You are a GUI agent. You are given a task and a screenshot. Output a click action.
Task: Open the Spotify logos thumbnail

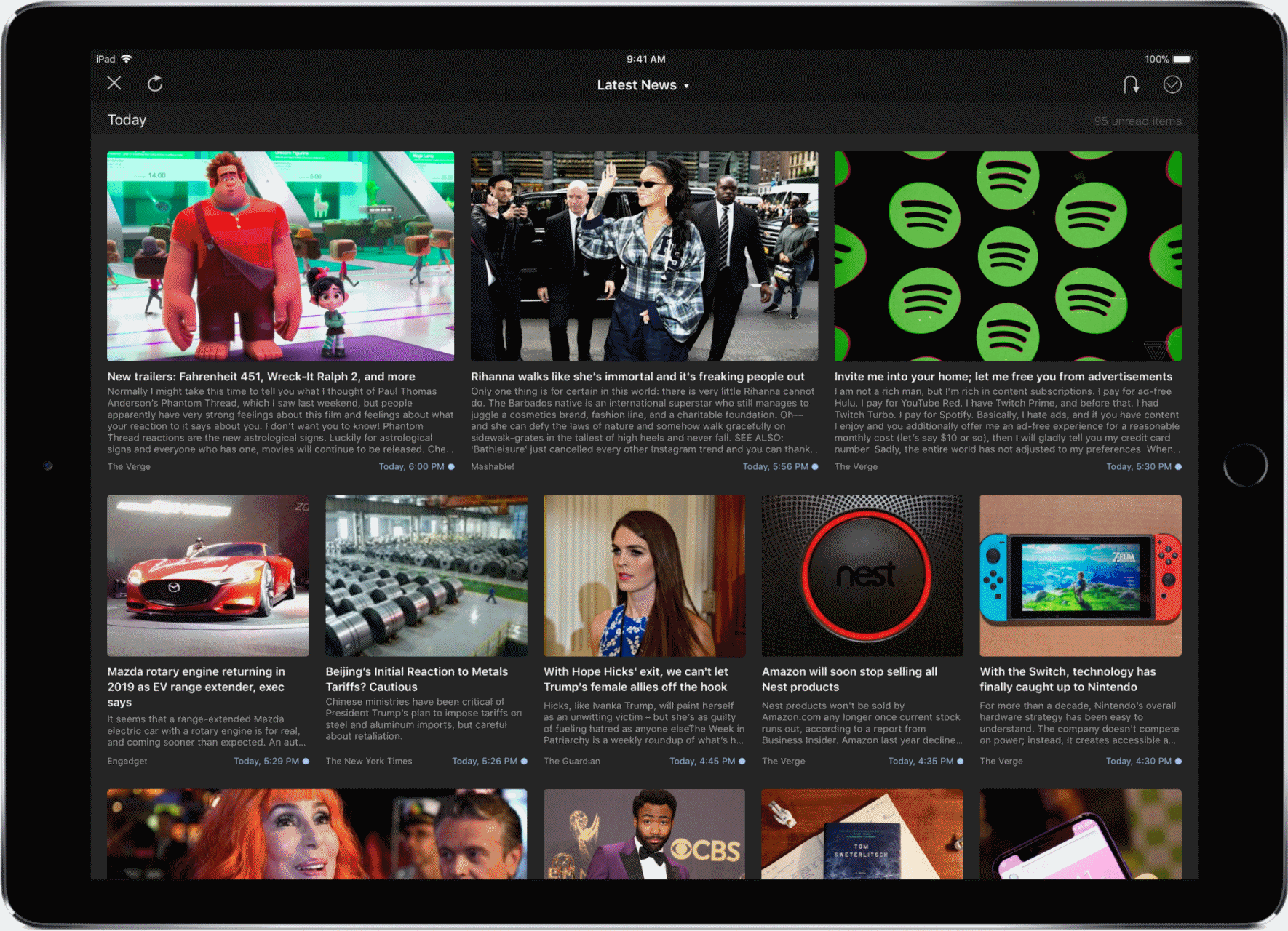1008,256
